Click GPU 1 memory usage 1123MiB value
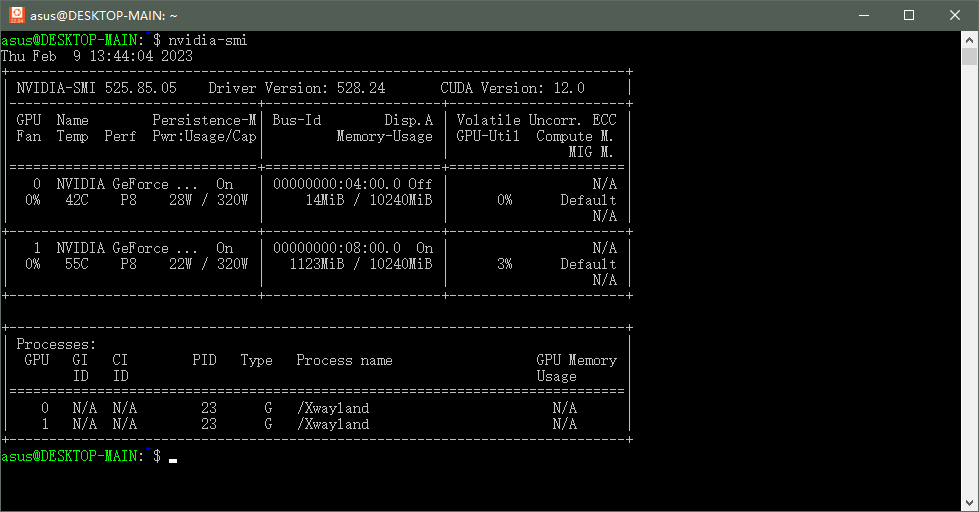This screenshot has width=979, height=512. [x=316, y=264]
